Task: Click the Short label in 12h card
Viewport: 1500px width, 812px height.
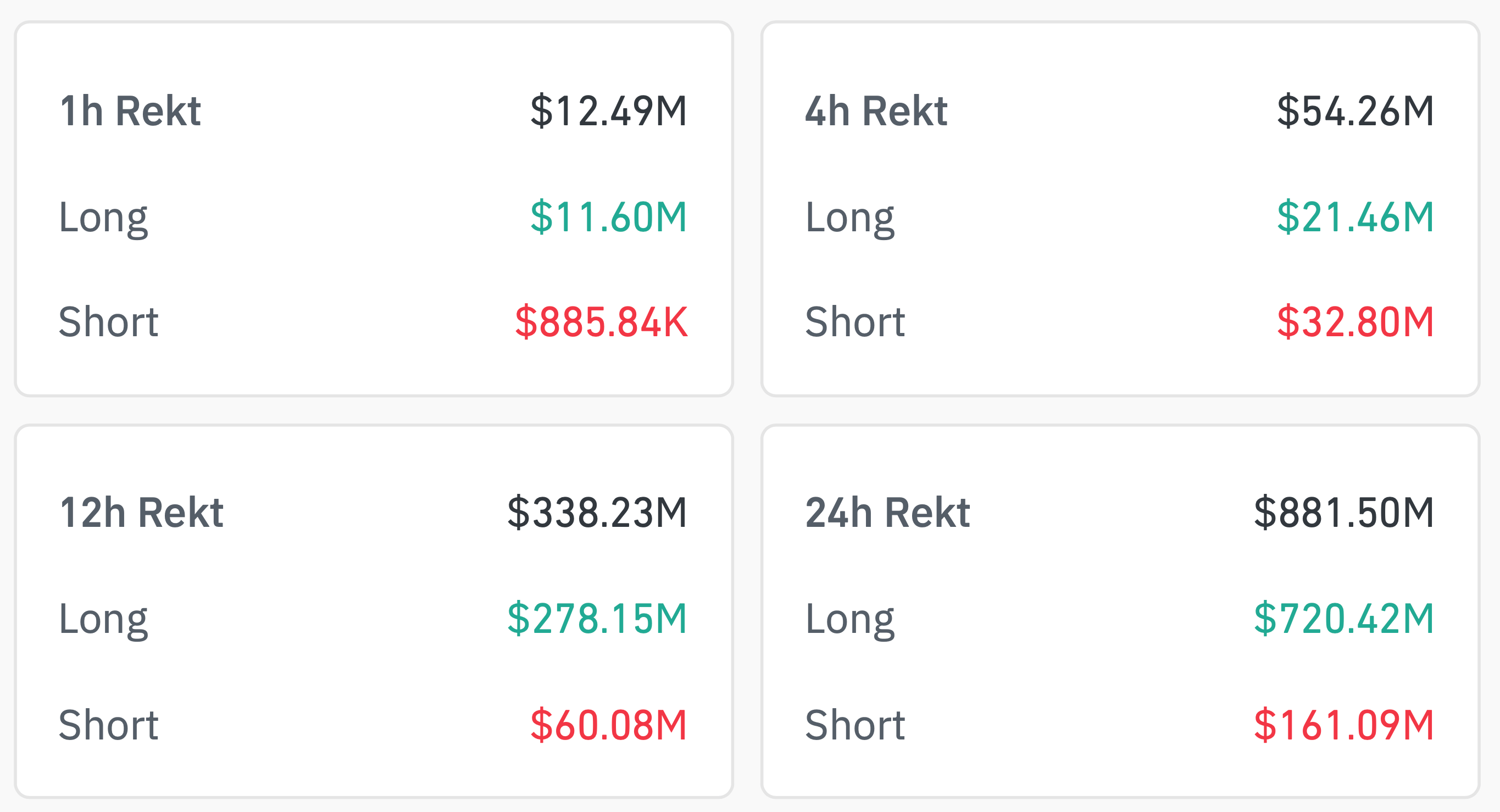Action: (x=108, y=725)
